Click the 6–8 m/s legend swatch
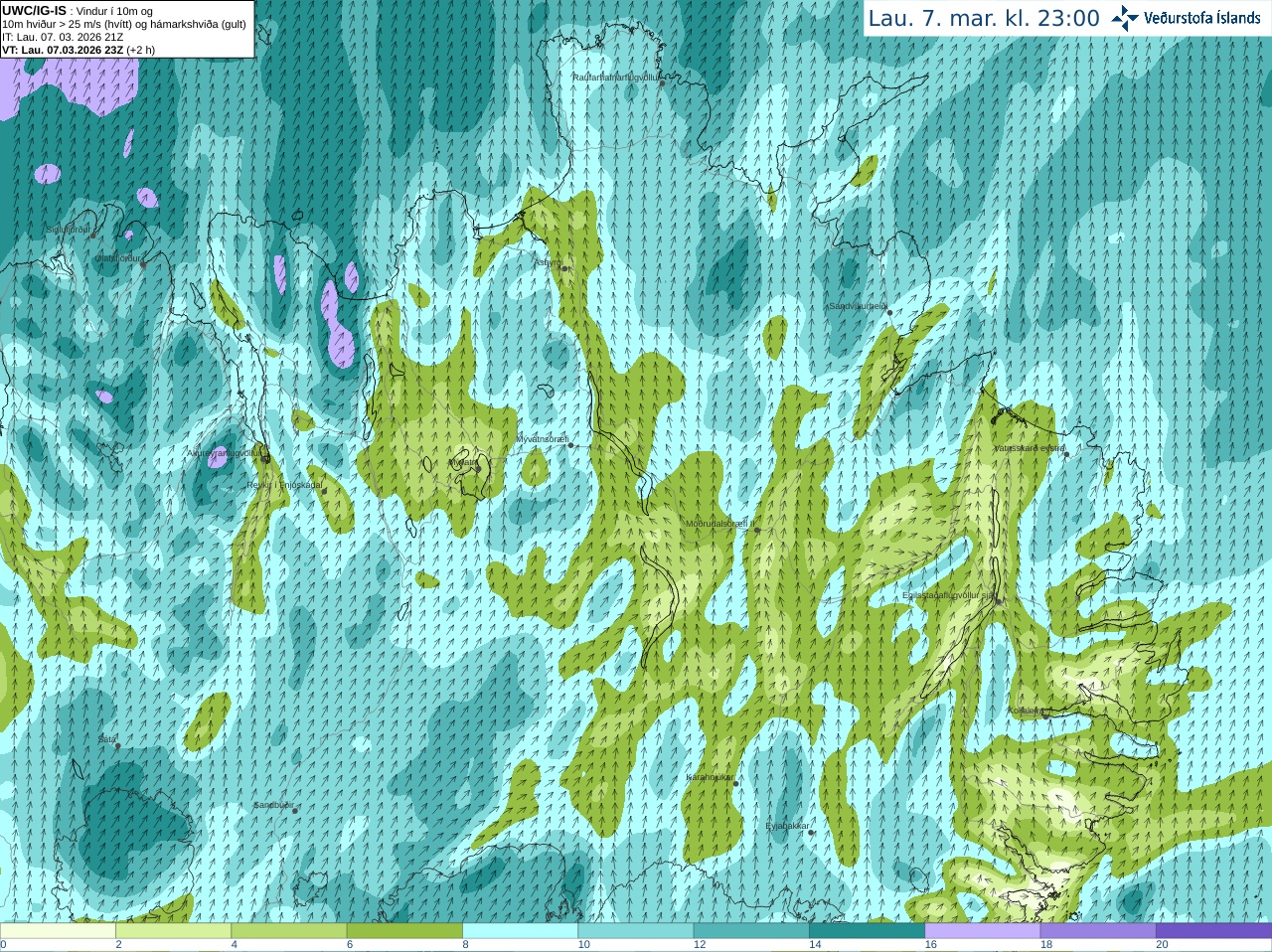Screen dimensions: 1272x952 coord(404,931)
